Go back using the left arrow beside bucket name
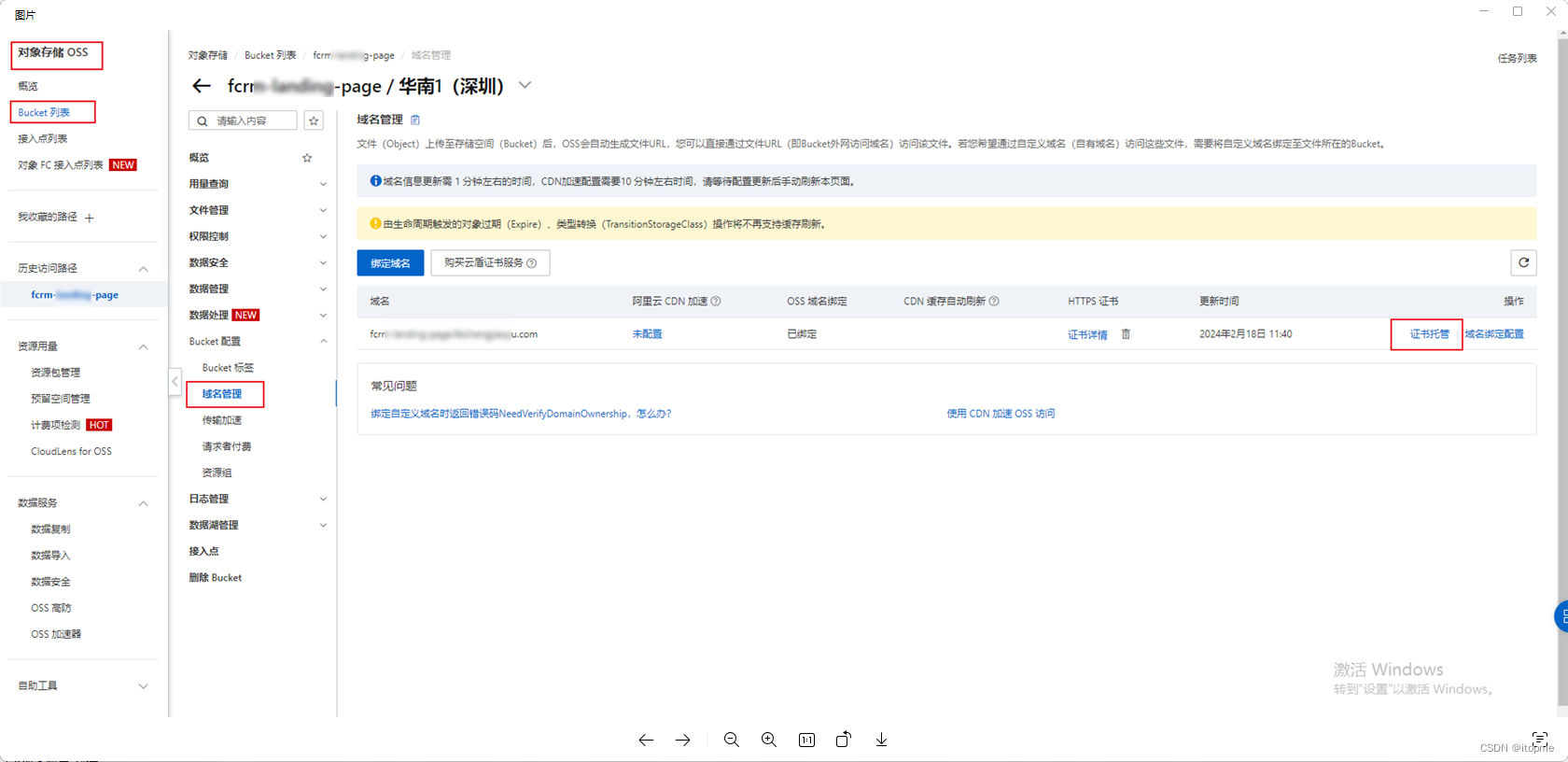The width and height of the screenshot is (1568, 762). pyautogui.click(x=201, y=86)
